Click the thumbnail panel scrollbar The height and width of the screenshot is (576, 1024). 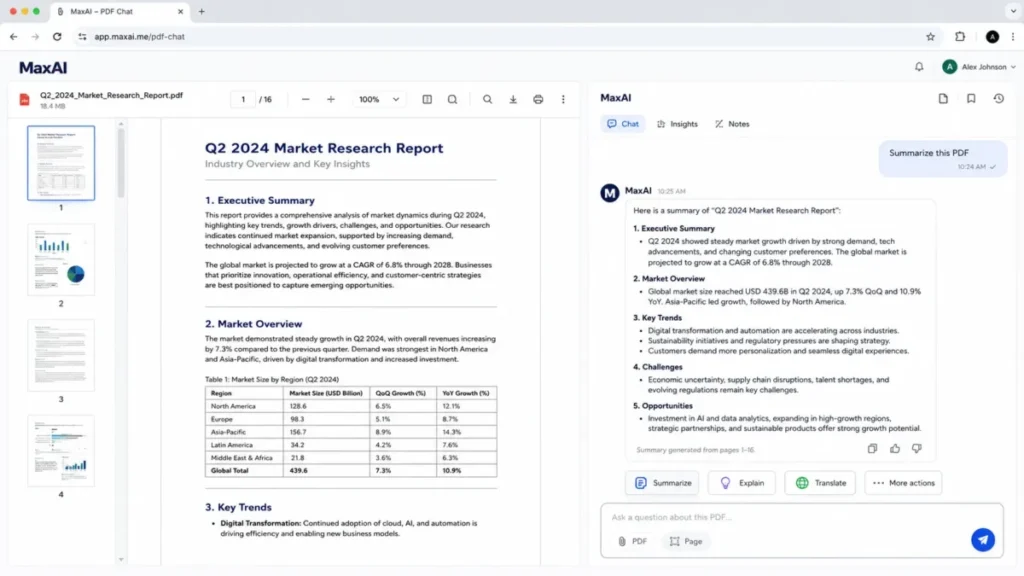[121, 163]
